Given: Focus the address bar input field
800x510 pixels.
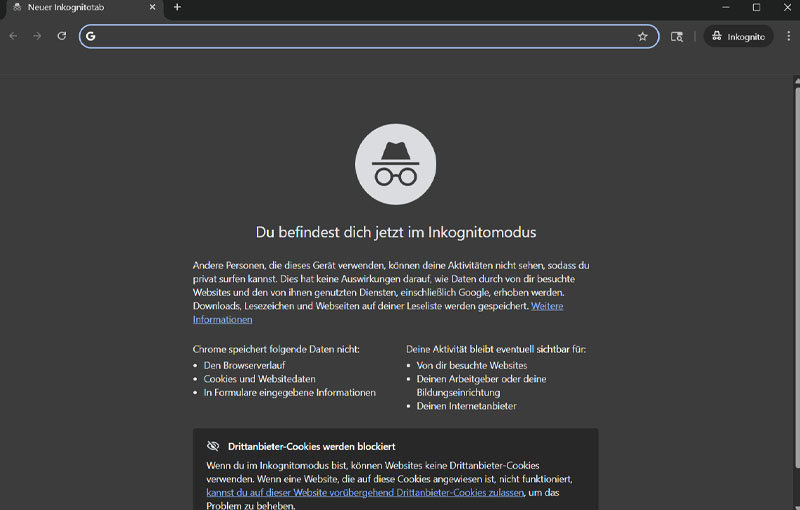Looking at the screenshot, I should pos(360,36).
